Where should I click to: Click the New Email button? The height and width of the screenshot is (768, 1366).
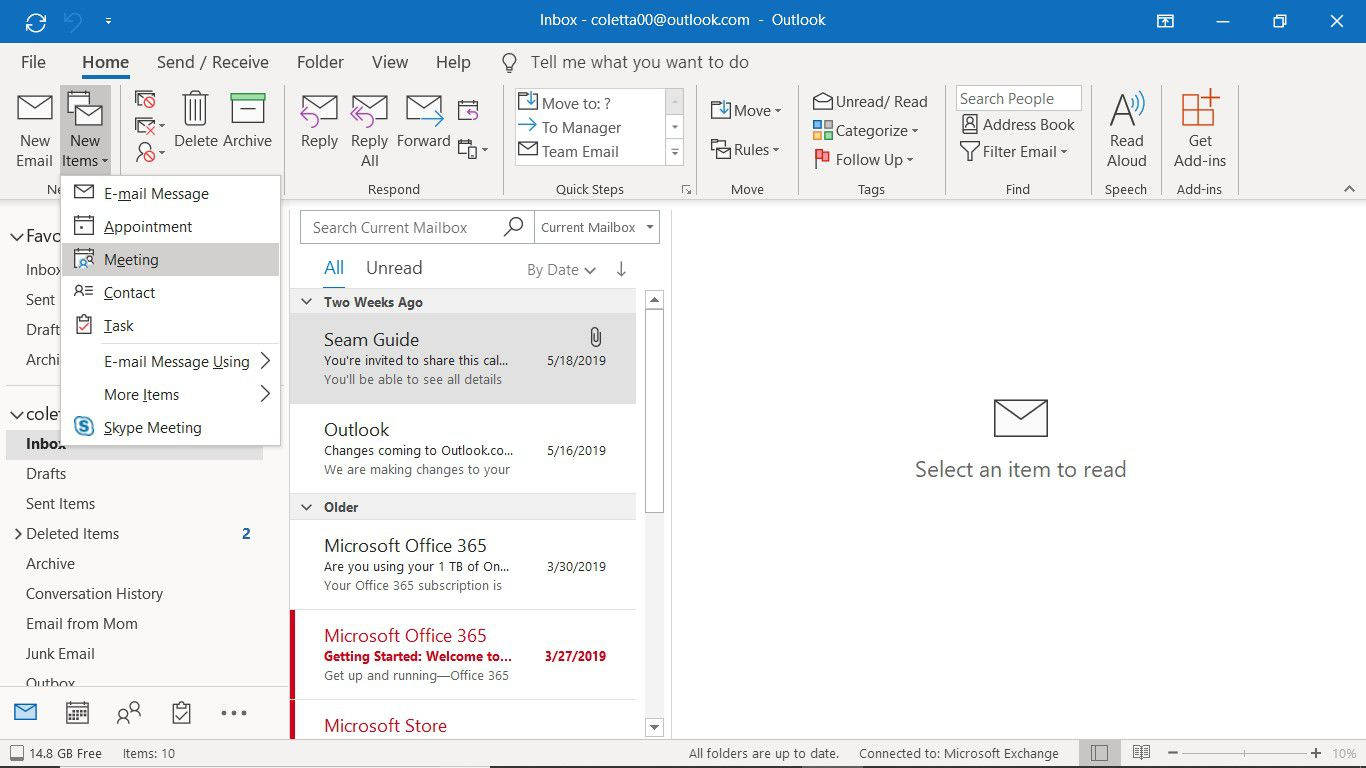34,131
